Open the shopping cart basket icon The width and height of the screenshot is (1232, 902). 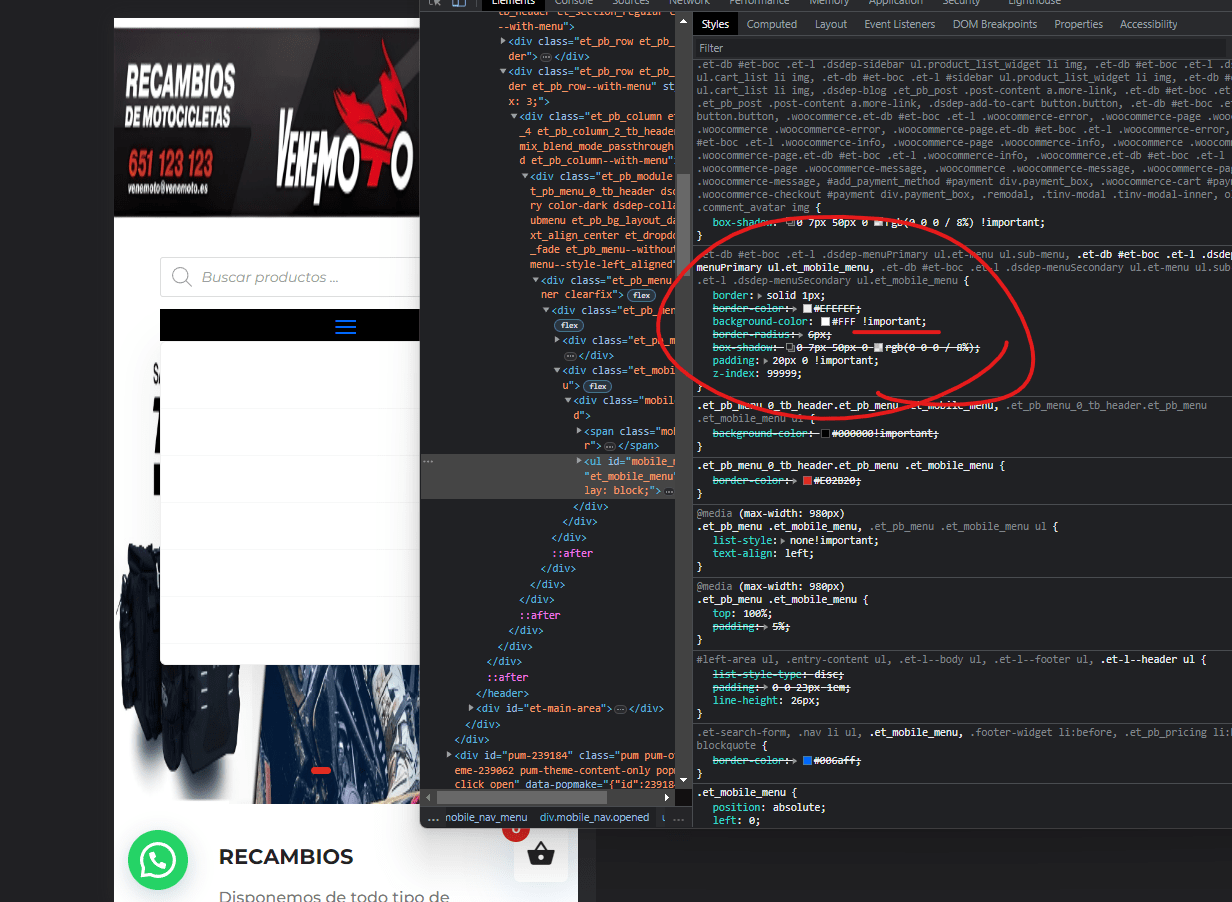click(541, 855)
